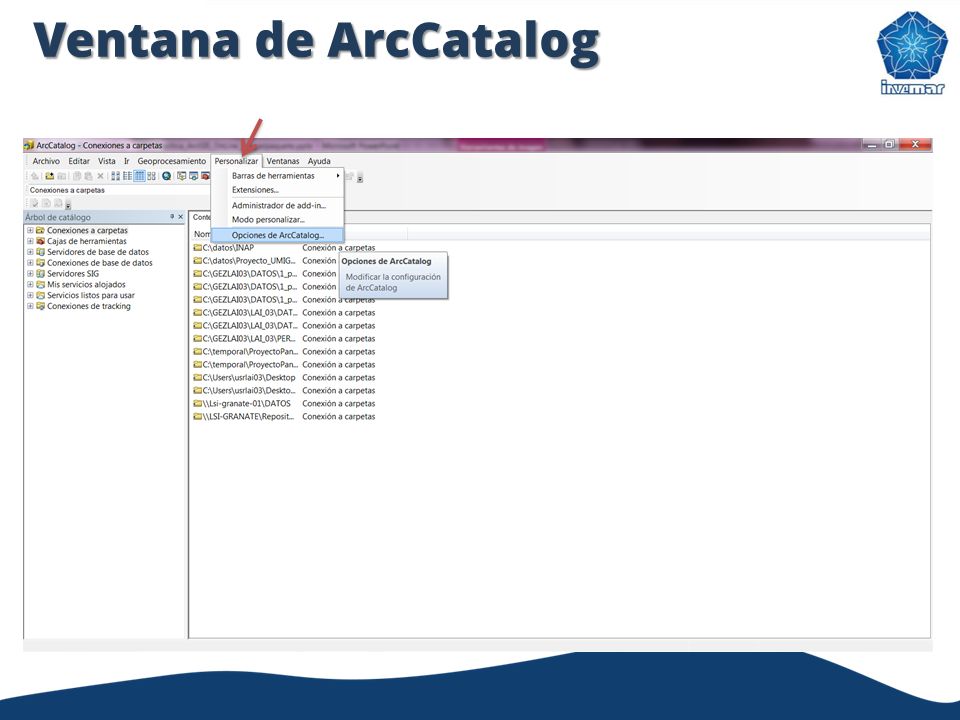This screenshot has height=720, width=960.
Task: Expand the Mis servicios alojados node
Action: [30, 285]
